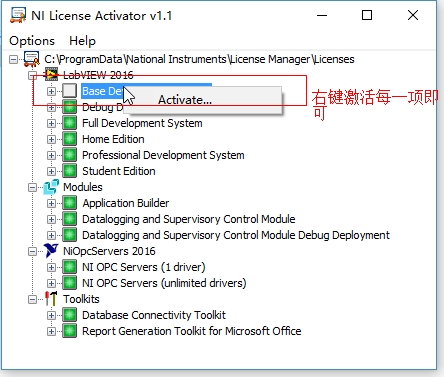Expand the DSC Module Debug Deployment node
Viewport: 444px width, 377px height.
click(51, 235)
